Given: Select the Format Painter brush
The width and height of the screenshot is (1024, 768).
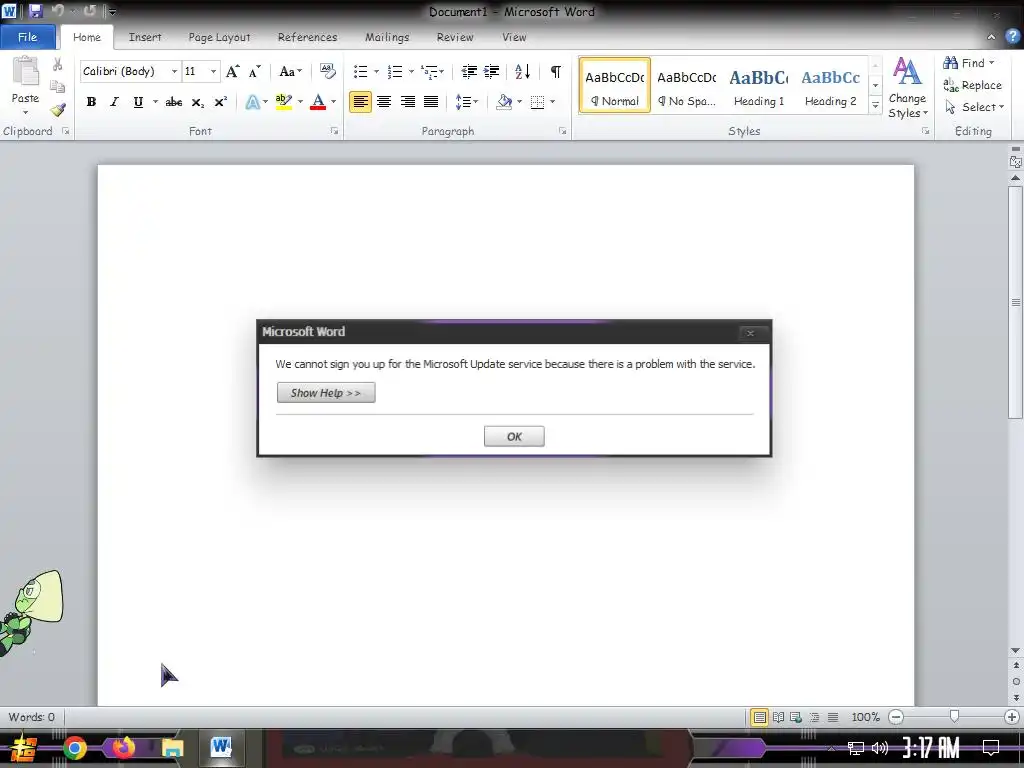Looking at the screenshot, I should [x=57, y=110].
